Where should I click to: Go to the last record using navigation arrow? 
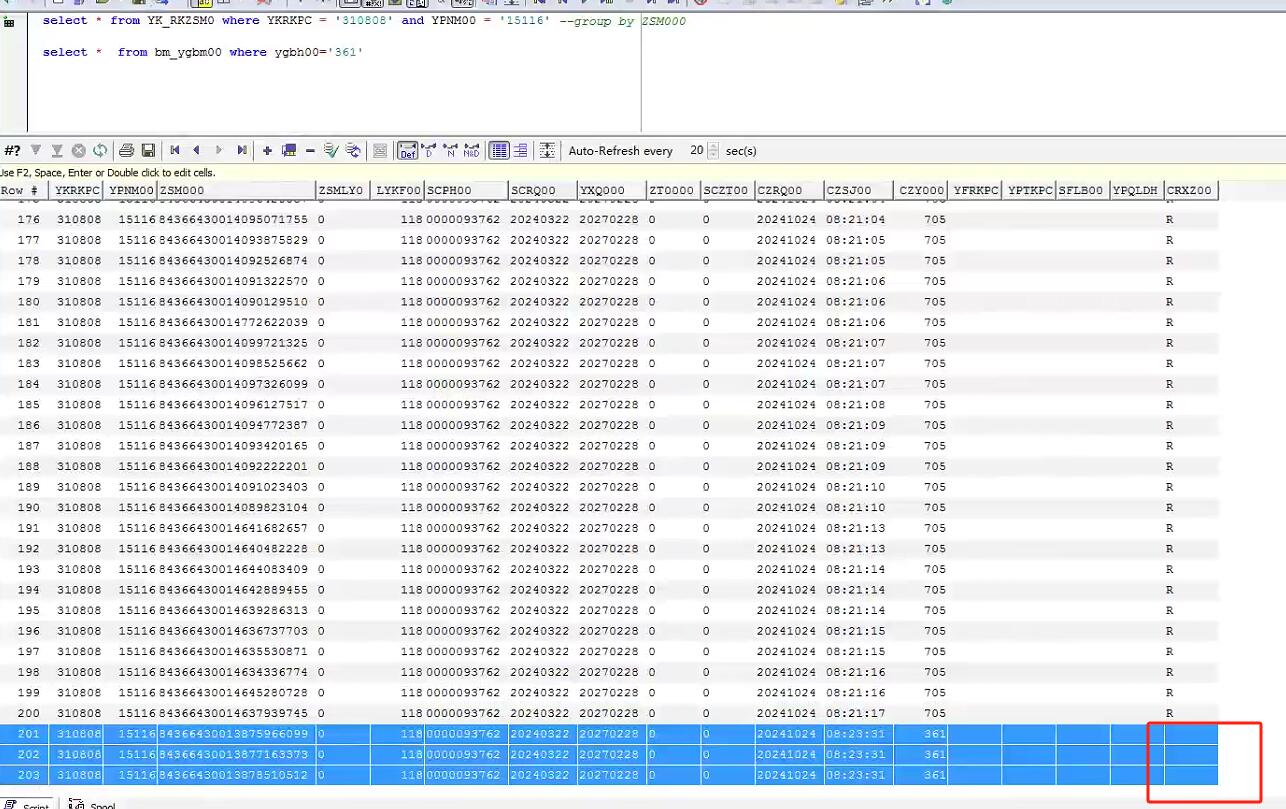[x=241, y=151]
